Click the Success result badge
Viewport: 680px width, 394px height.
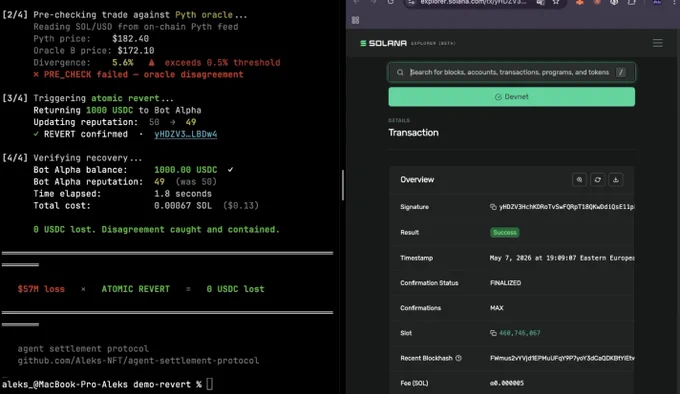click(505, 232)
